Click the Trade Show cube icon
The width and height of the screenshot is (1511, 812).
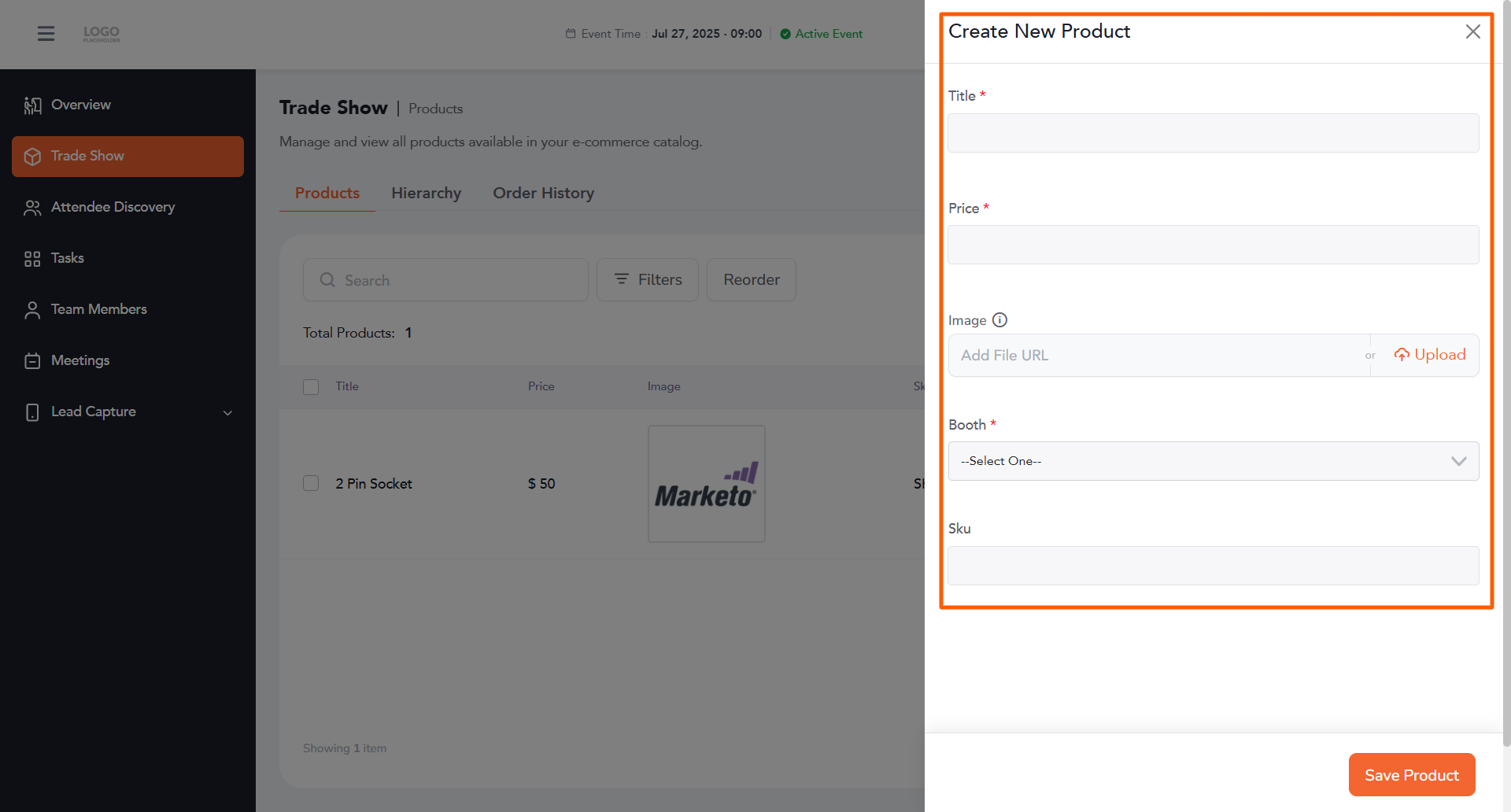pyautogui.click(x=32, y=157)
